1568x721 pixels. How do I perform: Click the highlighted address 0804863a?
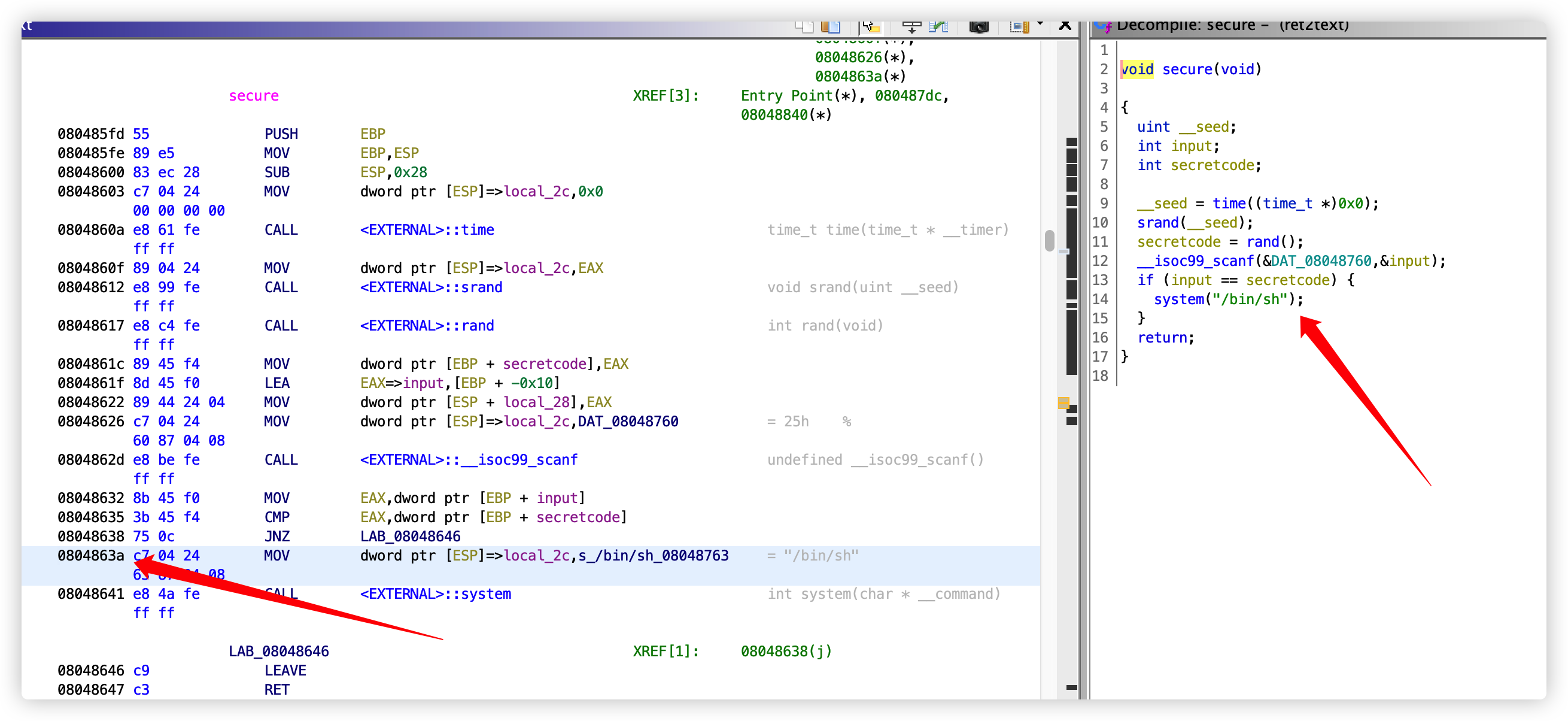tap(91, 555)
